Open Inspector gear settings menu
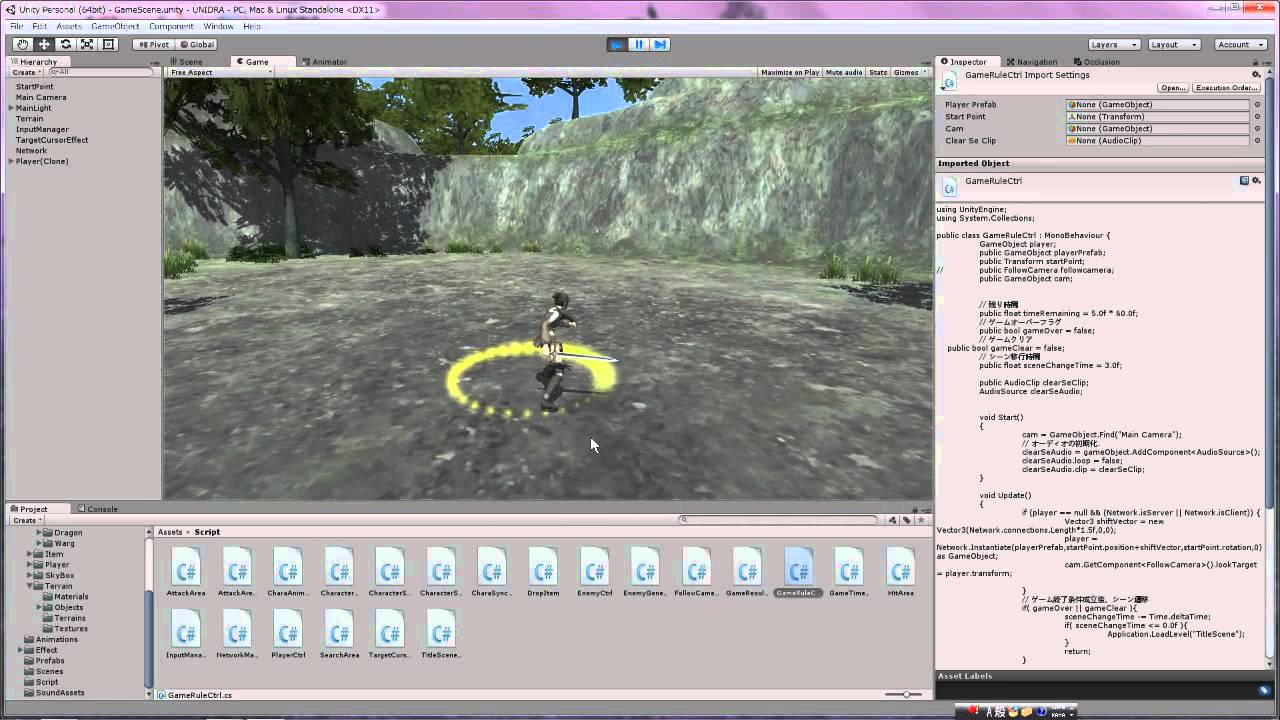1280x720 pixels. pyautogui.click(x=1256, y=74)
